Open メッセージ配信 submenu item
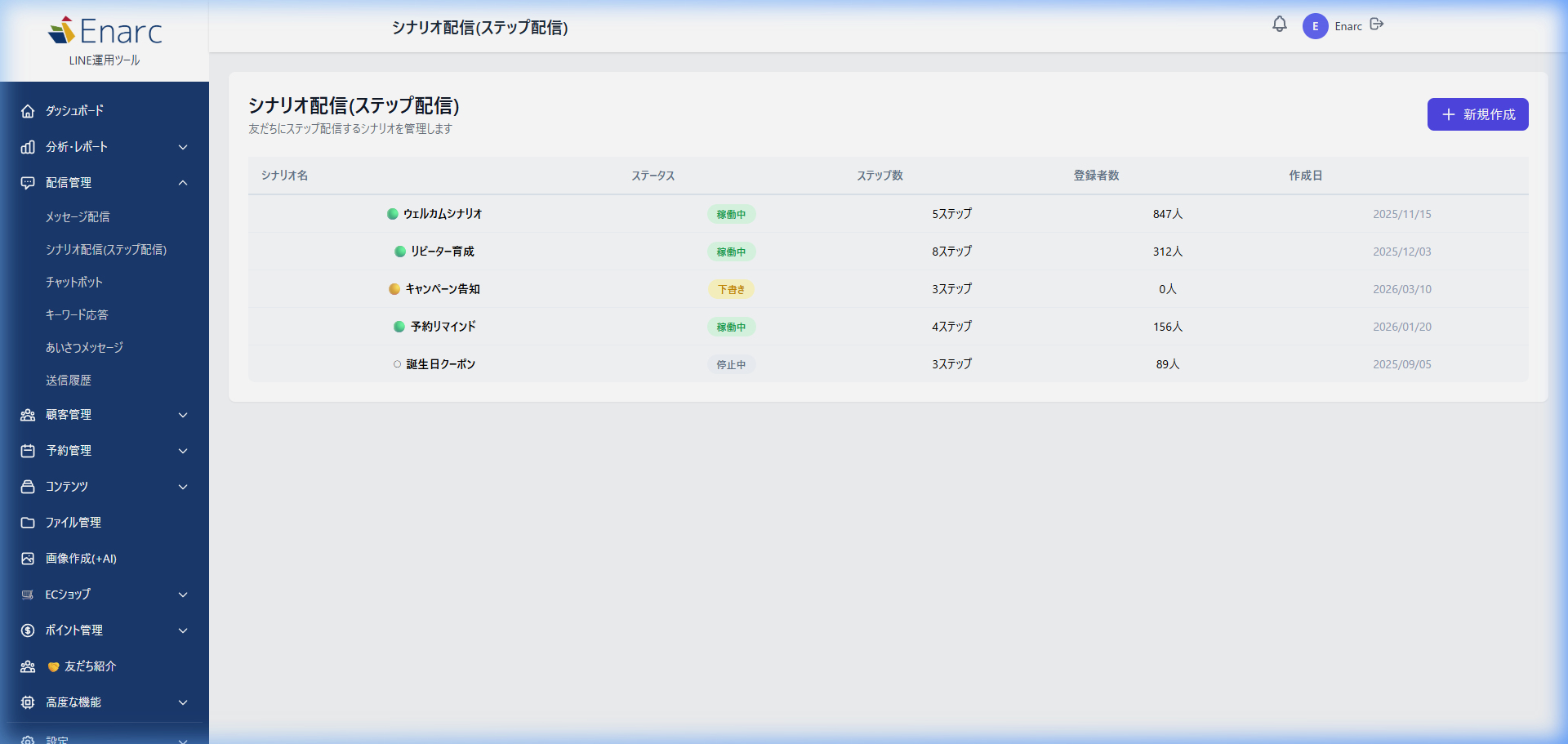The width and height of the screenshot is (1568, 744). [78, 217]
